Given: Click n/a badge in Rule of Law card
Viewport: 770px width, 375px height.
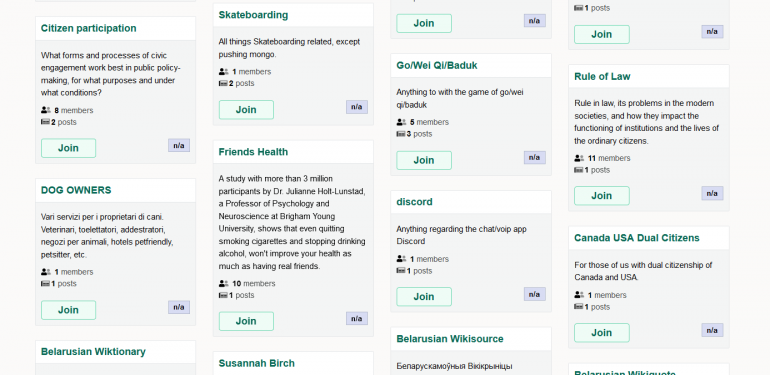Looking at the screenshot, I should click(x=712, y=193).
